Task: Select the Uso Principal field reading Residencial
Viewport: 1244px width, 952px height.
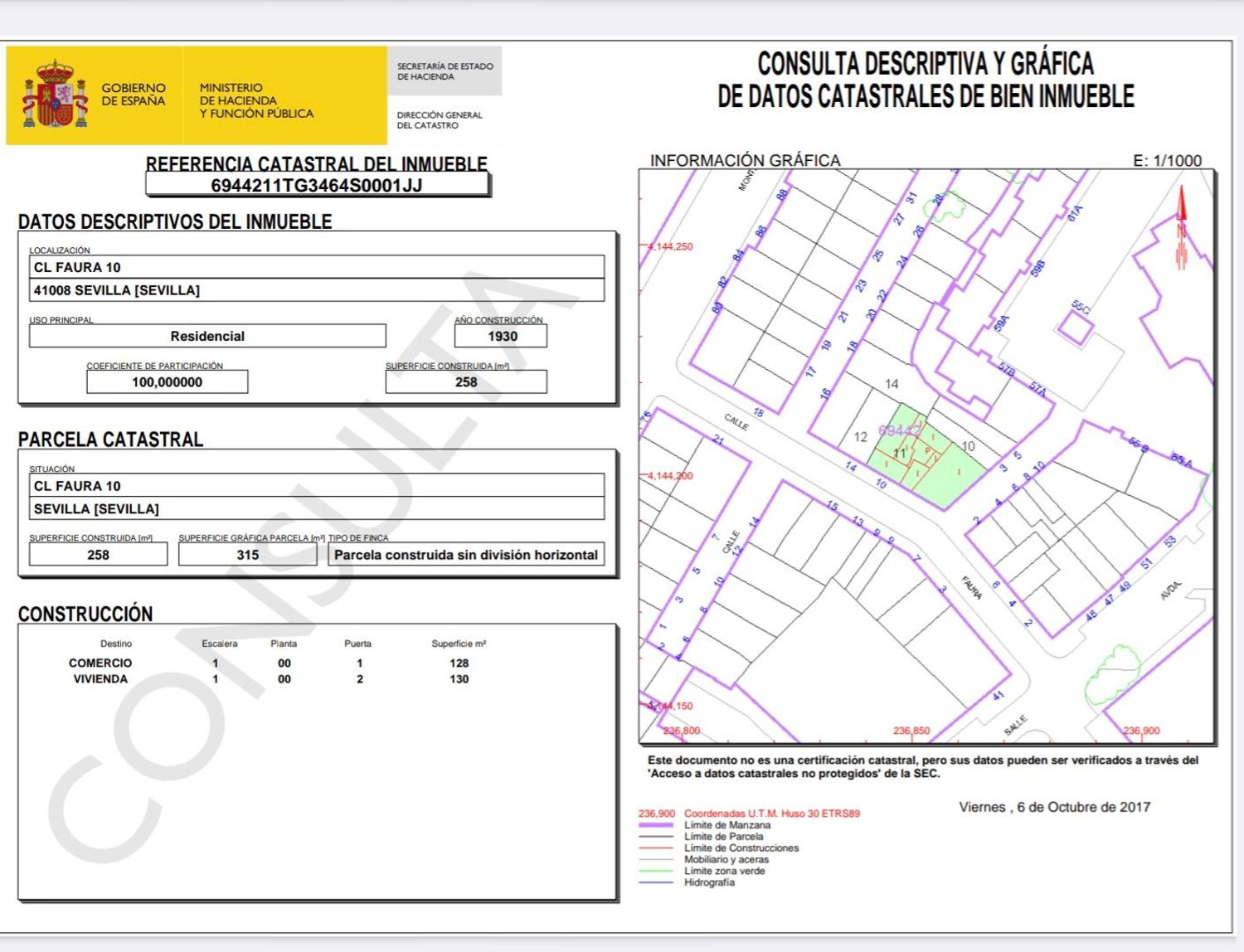Action: tap(207, 336)
